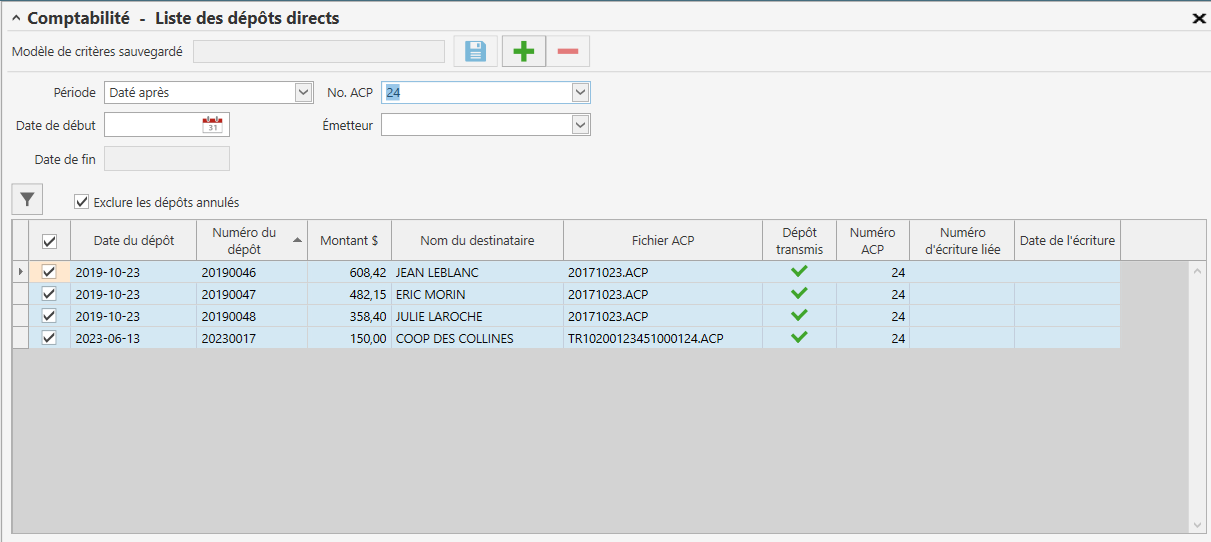Sort by the Date de l'écriture column header
This screenshot has width=1211, height=542.
coord(1067,240)
